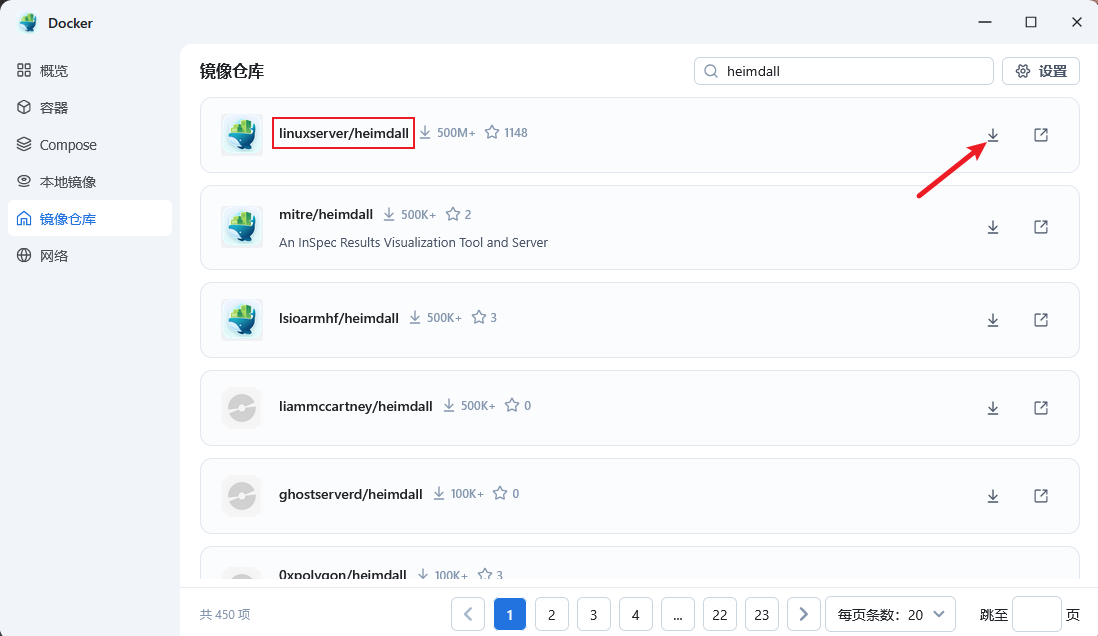Click the ghostserverd/heimdall gray placeholder icon

point(242,496)
